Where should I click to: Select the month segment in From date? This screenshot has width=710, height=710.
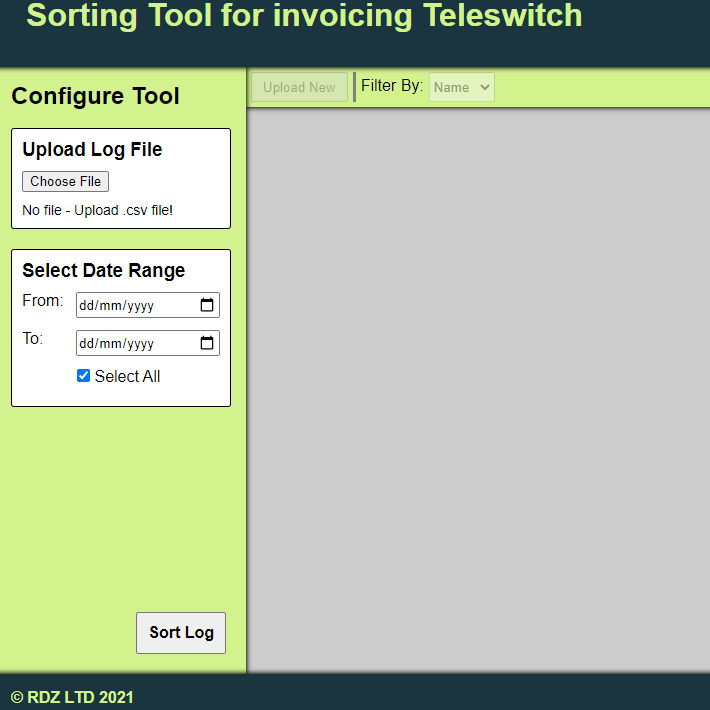110,306
